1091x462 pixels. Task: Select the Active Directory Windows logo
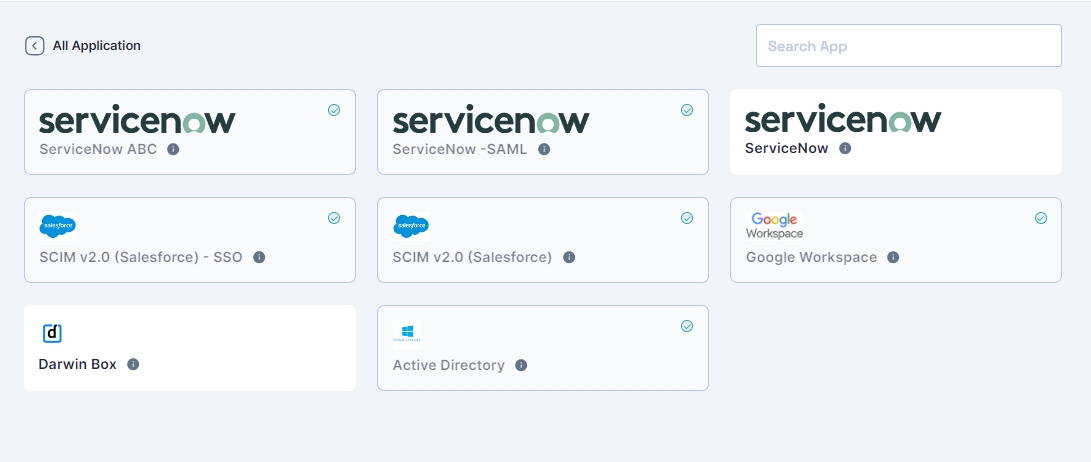(407, 333)
